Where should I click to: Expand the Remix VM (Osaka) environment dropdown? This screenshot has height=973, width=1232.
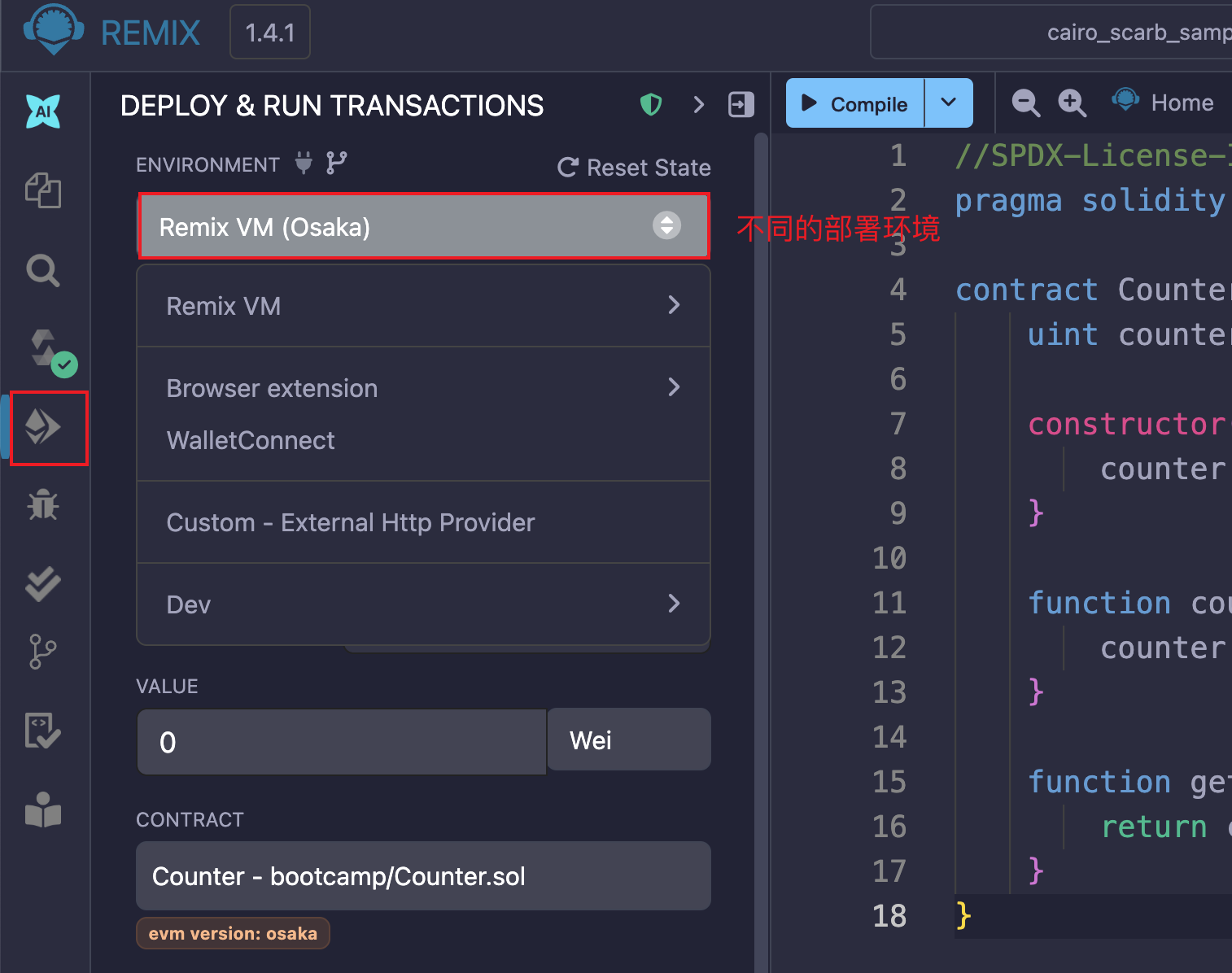point(423,226)
